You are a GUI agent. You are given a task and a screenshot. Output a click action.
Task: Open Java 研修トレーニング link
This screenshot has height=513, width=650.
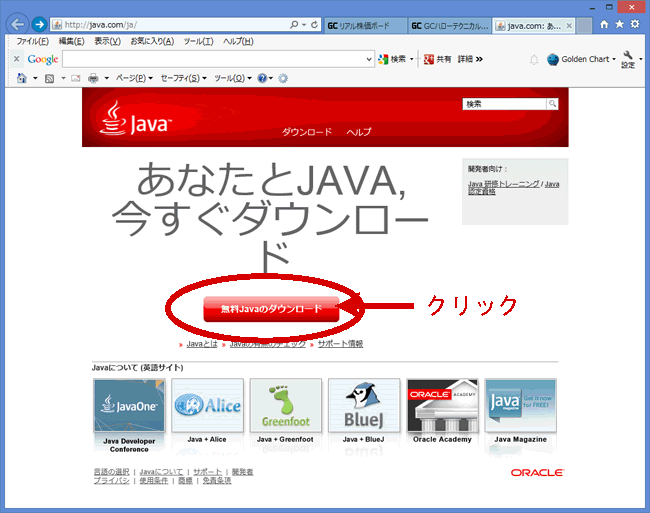pyautogui.click(x=504, y=184)
